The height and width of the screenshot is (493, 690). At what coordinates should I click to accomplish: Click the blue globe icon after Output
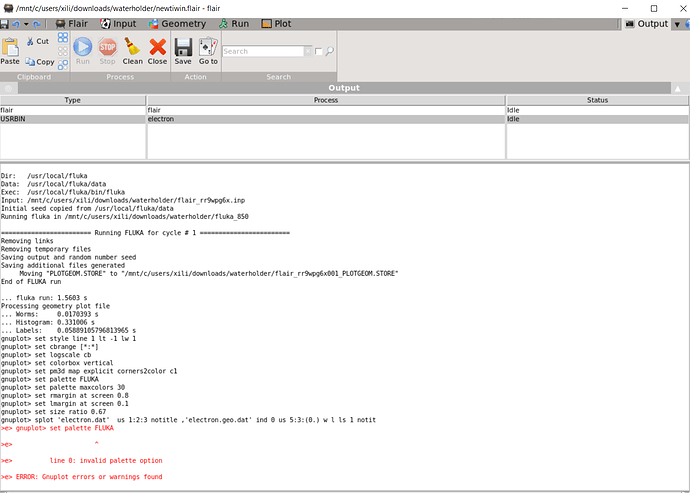[687, 24]
